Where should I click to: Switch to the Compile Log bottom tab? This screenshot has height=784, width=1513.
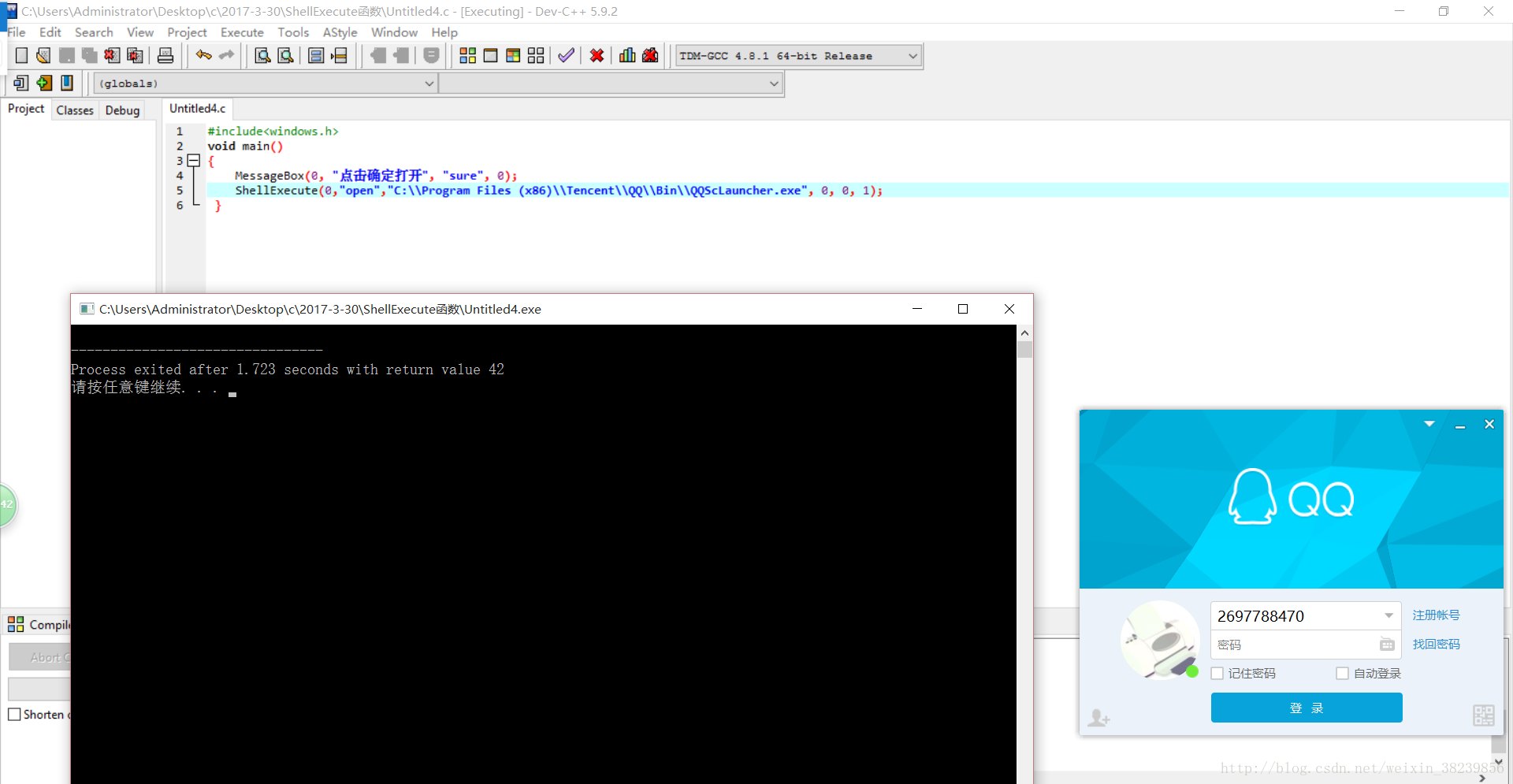[39, 625]
